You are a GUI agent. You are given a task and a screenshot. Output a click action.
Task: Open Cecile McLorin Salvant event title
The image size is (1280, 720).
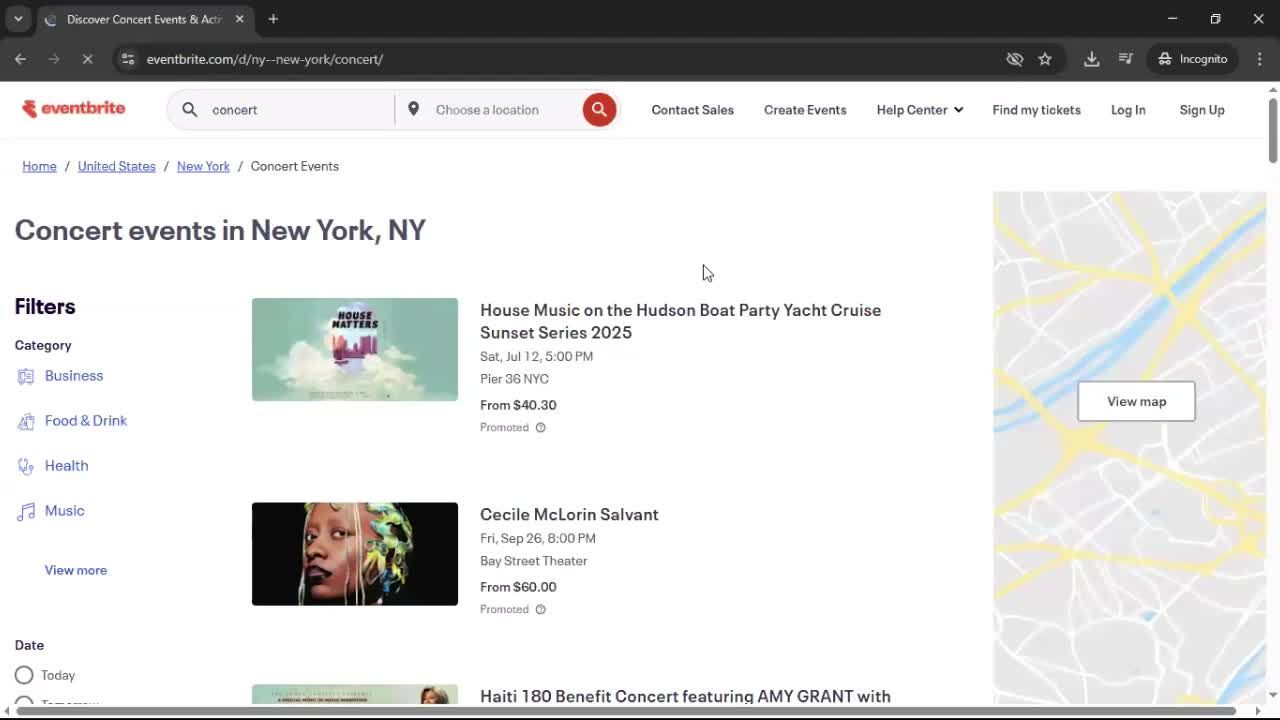pyautogui.click(x=569, y=514)
